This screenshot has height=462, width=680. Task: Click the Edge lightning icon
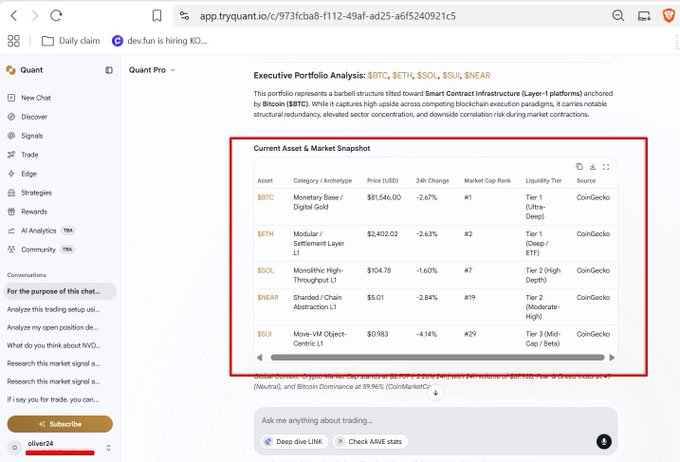12,174
